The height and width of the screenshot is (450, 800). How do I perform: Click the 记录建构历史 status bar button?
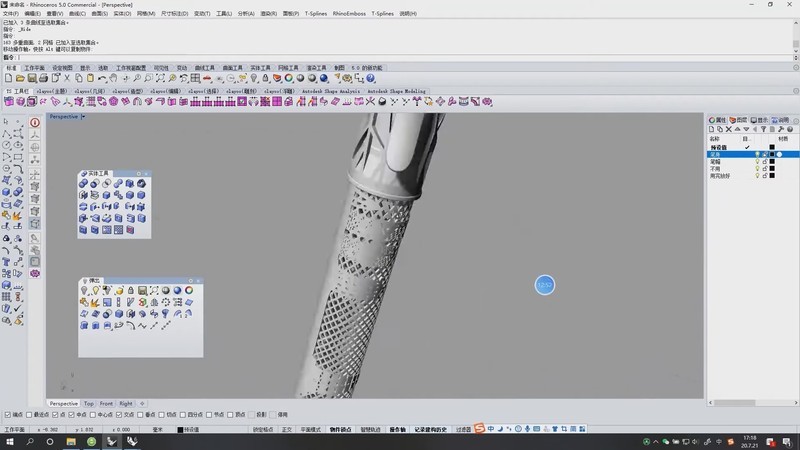[432, 429]
